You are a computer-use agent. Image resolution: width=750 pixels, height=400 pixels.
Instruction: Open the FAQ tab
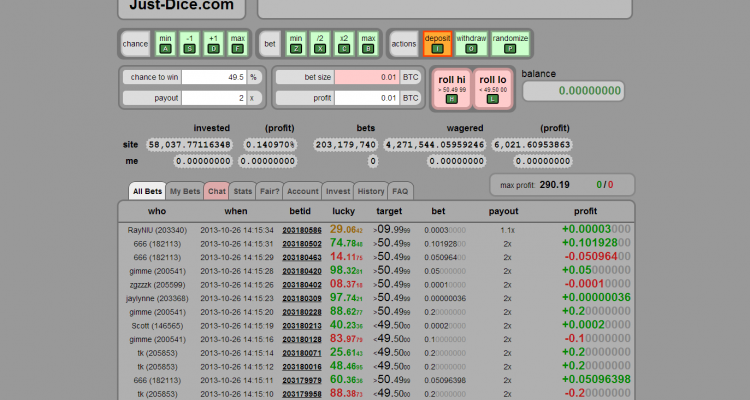[x=400, y=191]
